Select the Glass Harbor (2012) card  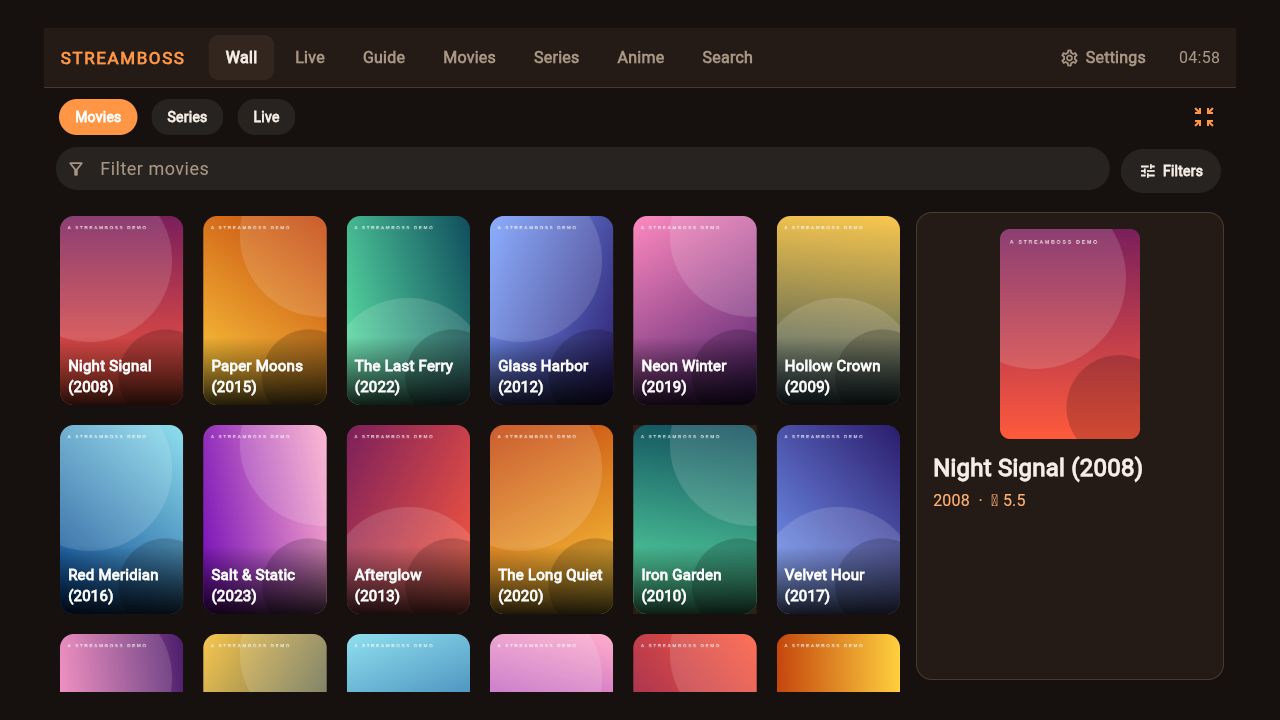point(551,311)
